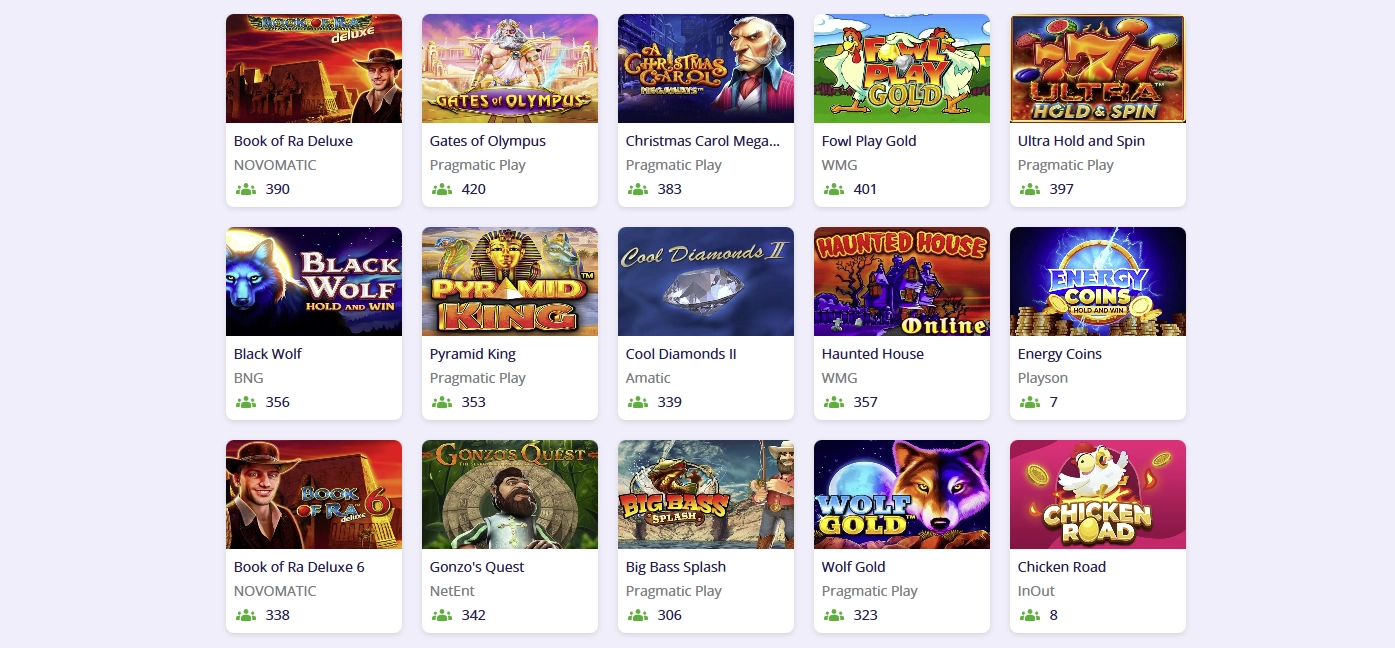Click the Energy Coins game artwork
This screenshot has height=648, width=1395.
(x=1097, y=281)
